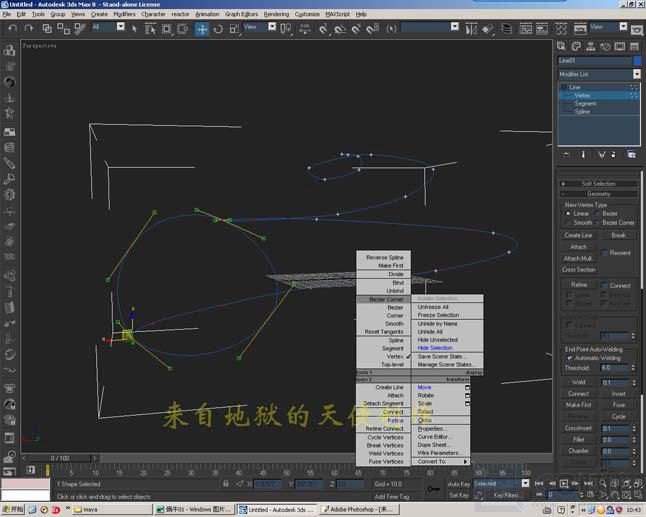Click the Quick Render teapot icon
Viewport: 646px width, 517px height.
pyautogui.click(x=637, y=30)
